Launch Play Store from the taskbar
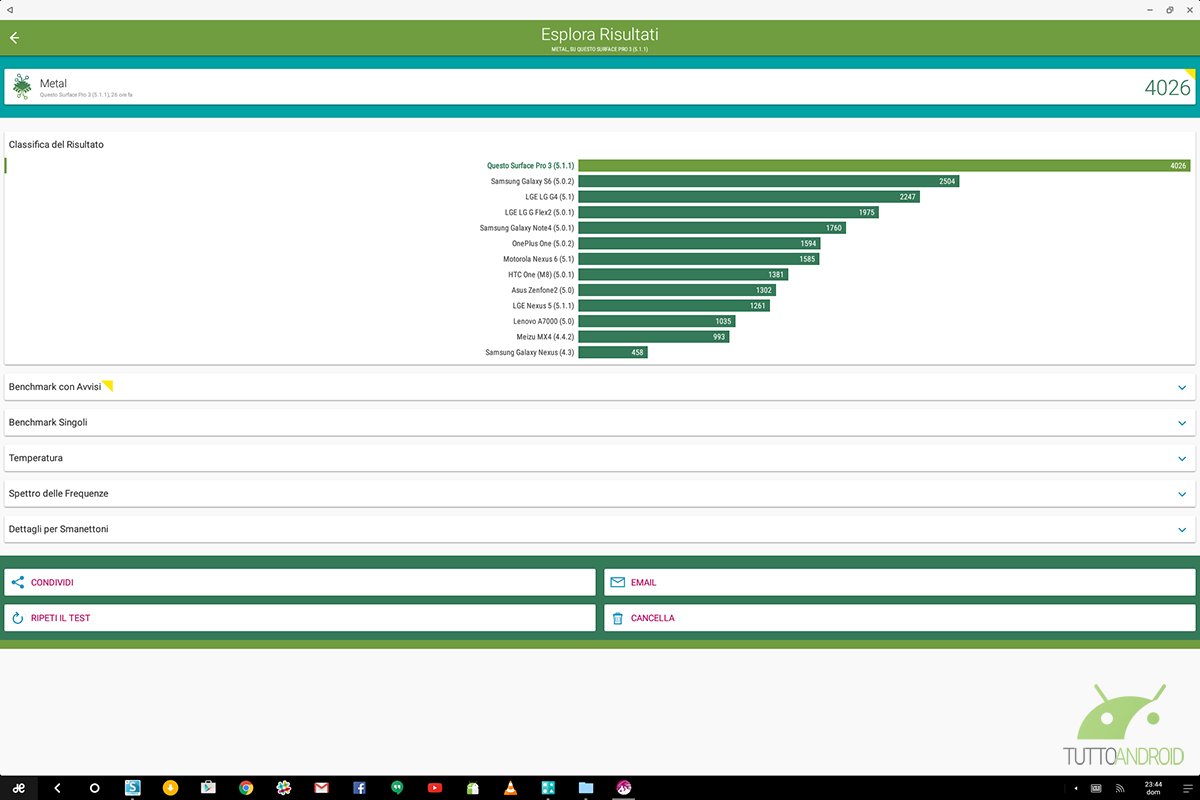This screenshot has height=800, width=1200. (208, 788)
